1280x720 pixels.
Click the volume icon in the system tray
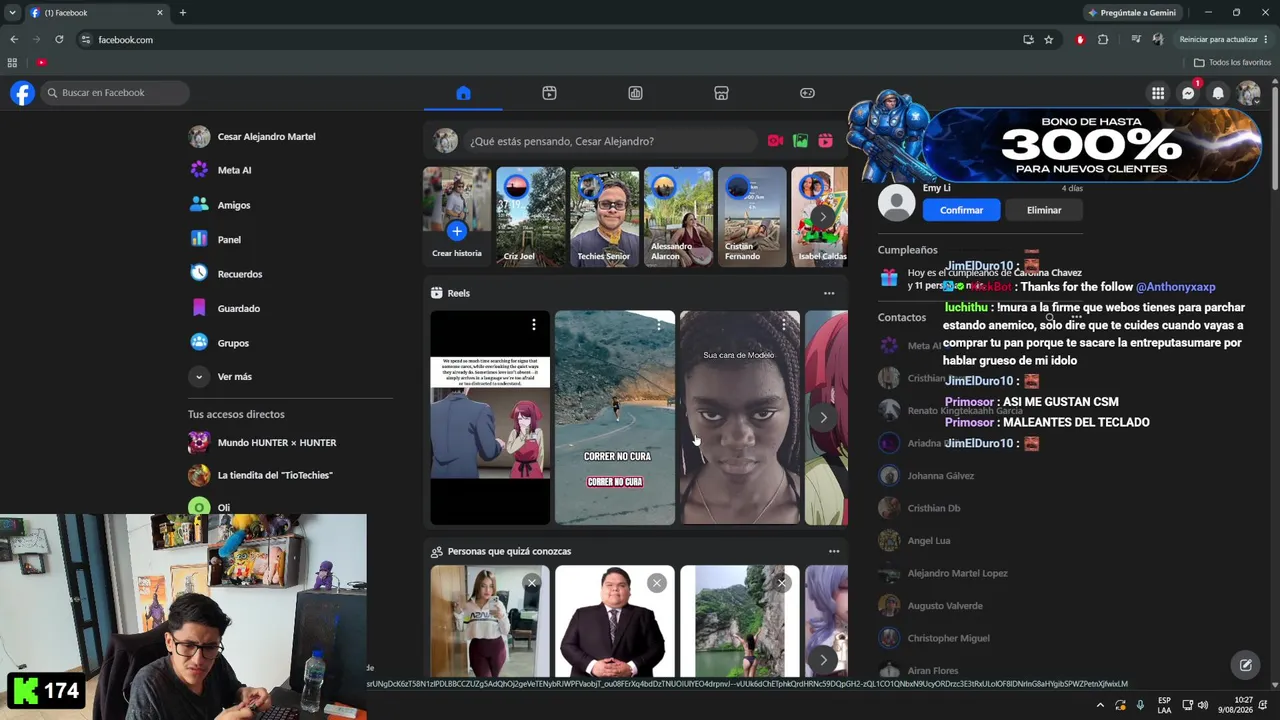click(1202, 705)
